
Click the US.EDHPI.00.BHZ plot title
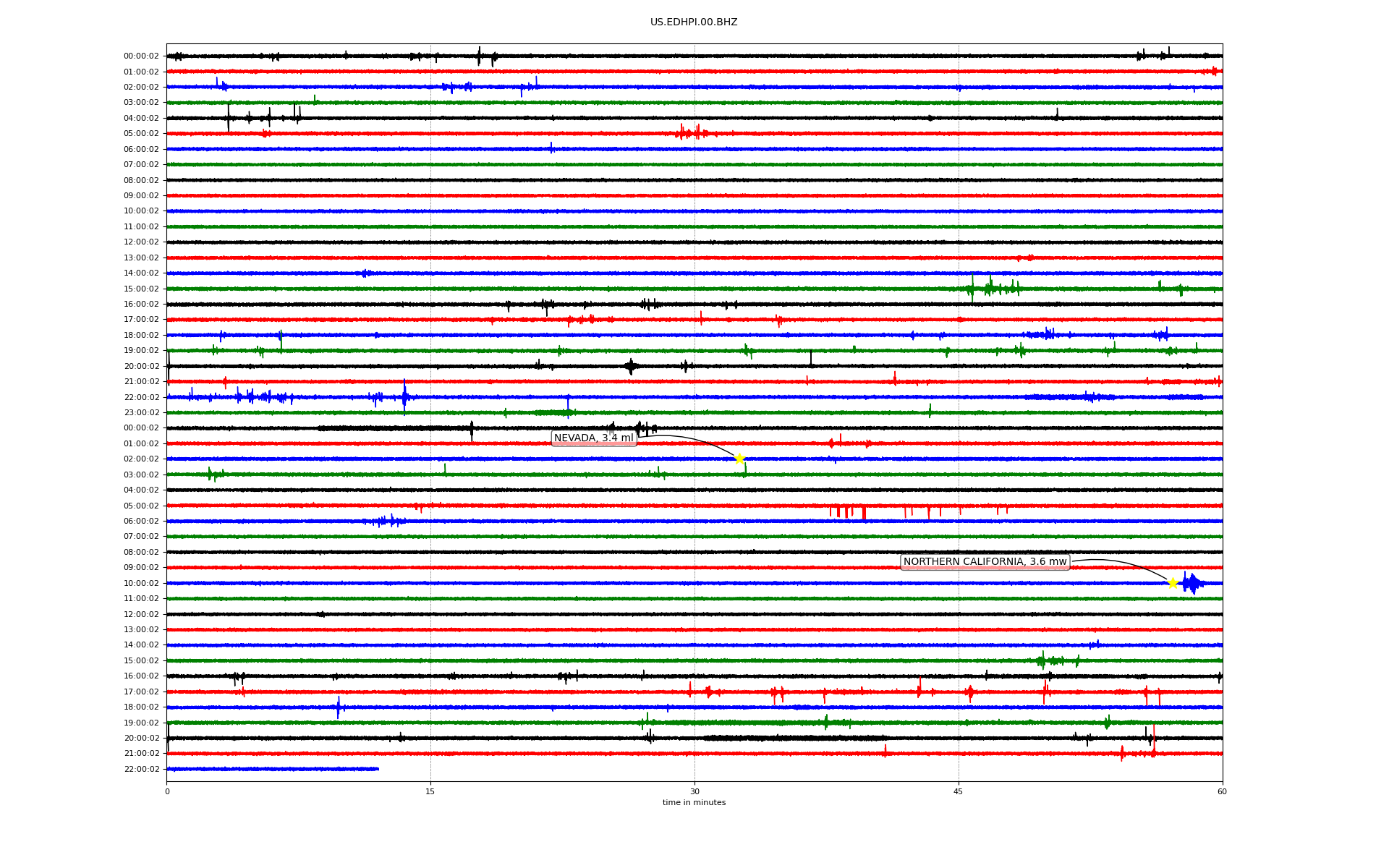click(694, 22)
